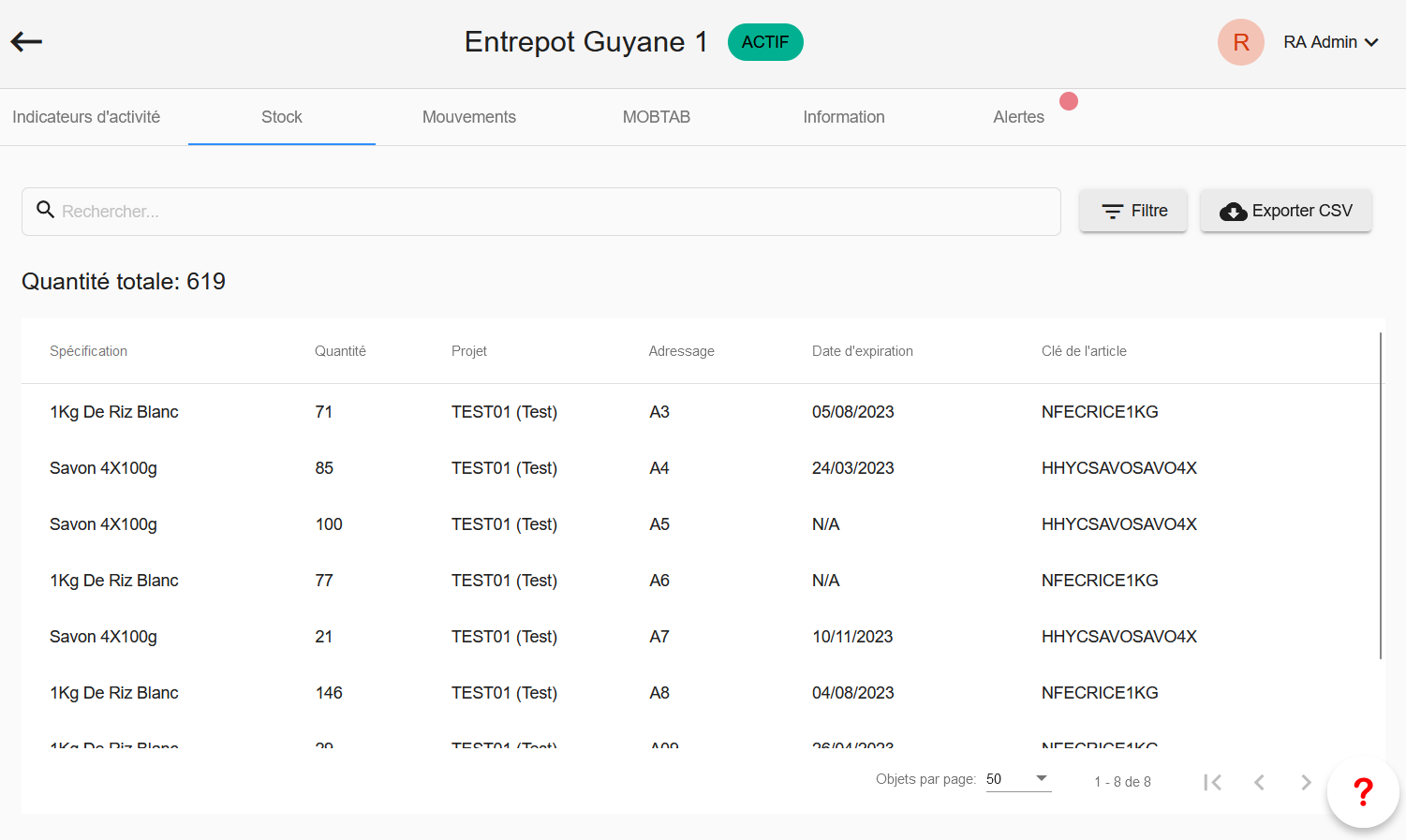Export stock with Exporter CSV
The width and height of the screenshot is (1406, 840).
pyautogui.click(x=1285, y=211)
